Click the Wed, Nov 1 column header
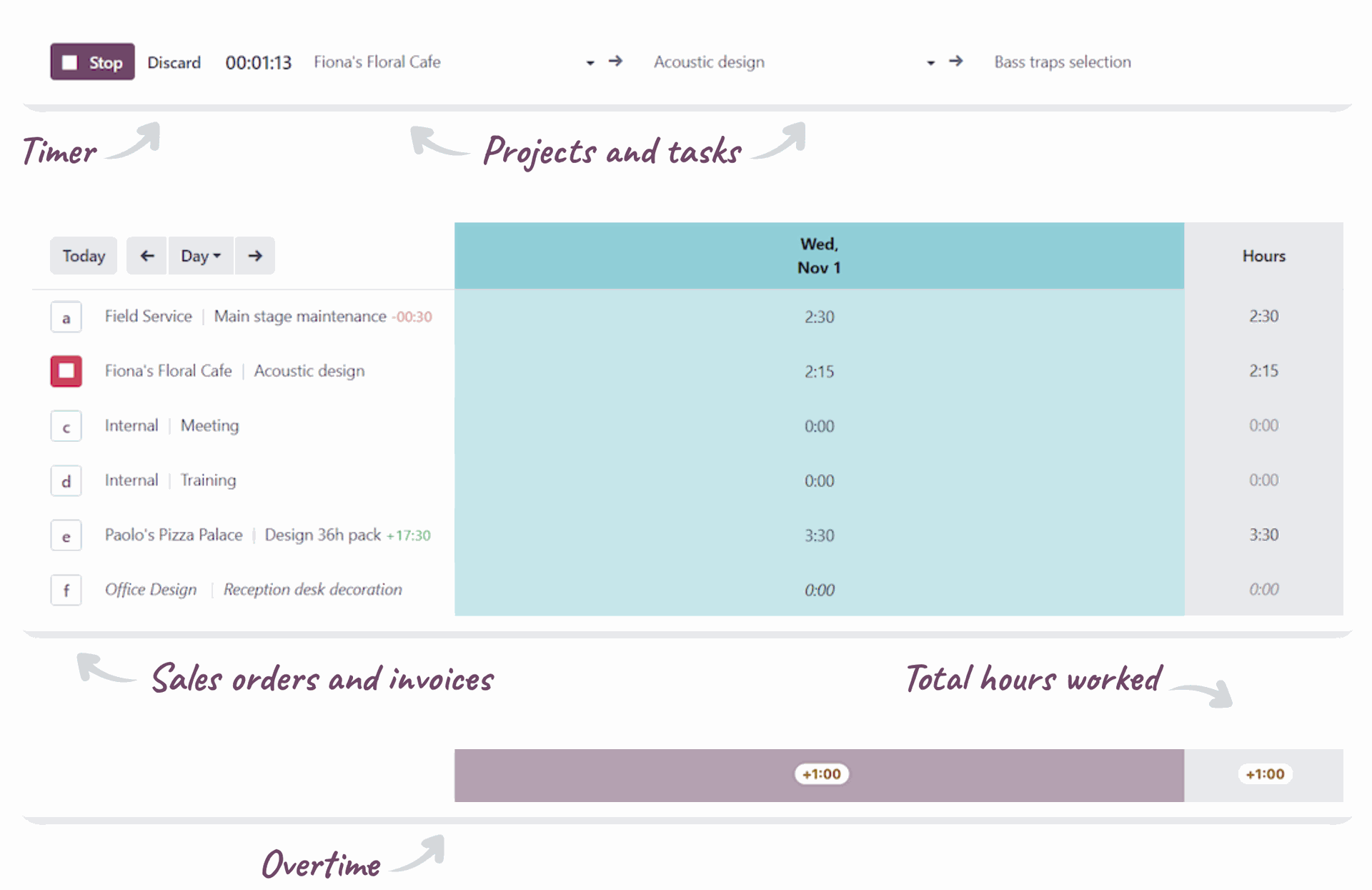Screen dimensions: 1372x890 click(x=819, y=256)
